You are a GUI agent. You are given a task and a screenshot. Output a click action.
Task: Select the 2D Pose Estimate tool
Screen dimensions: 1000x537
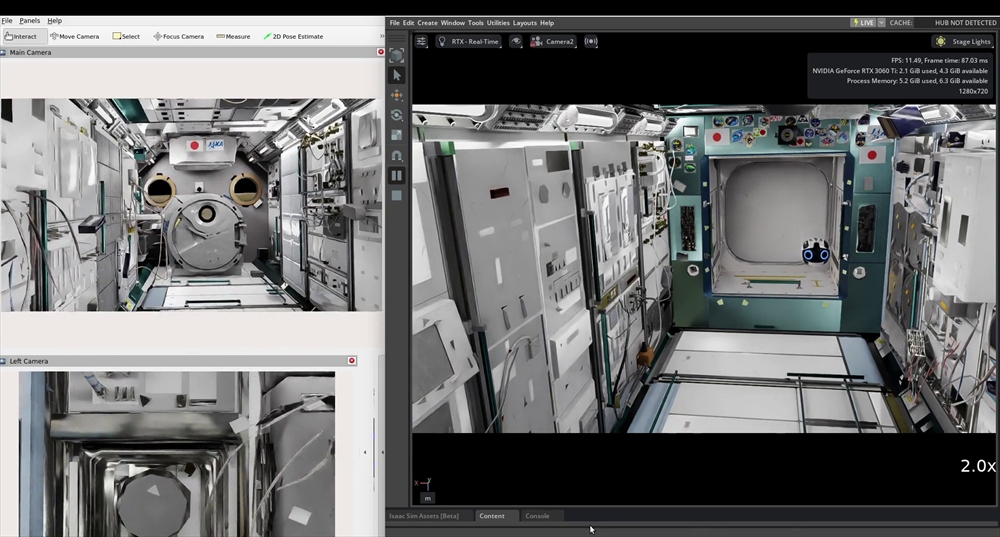(293, 36)
